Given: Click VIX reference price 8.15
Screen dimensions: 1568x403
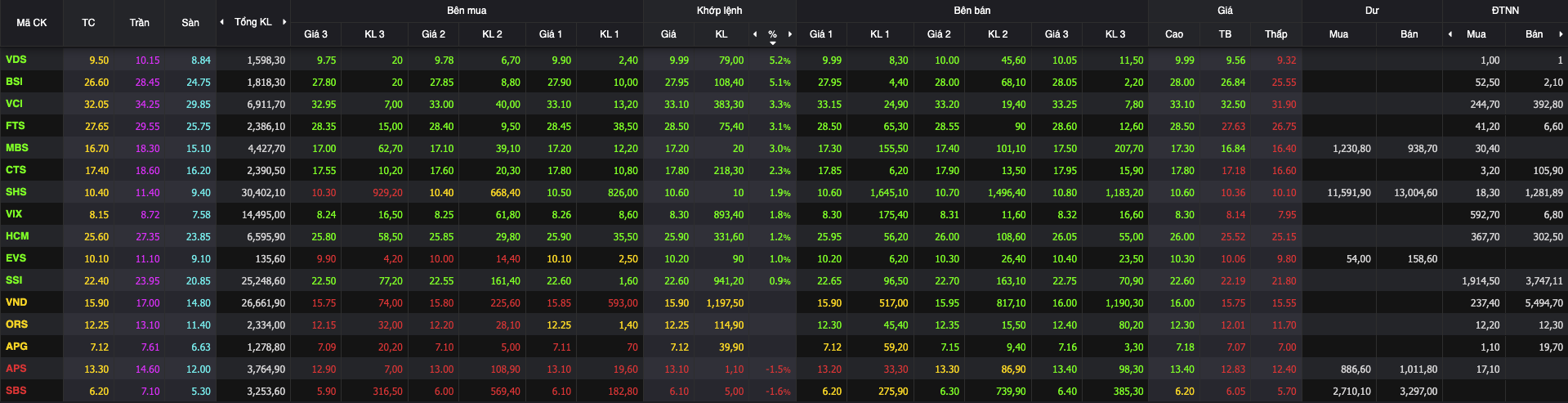Looking at the screenshot, I should [99, 215].
